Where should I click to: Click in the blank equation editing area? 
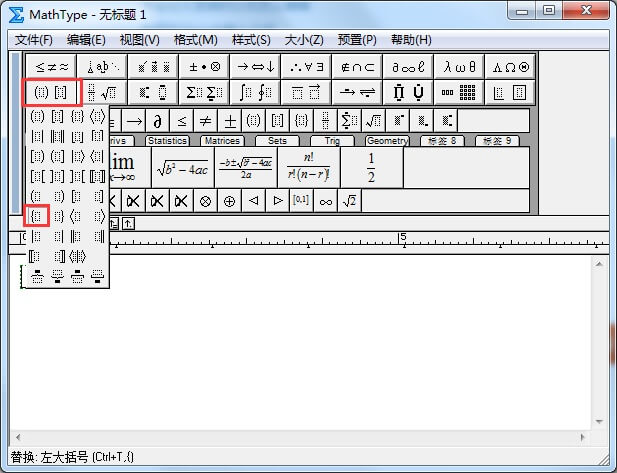pos(350,350)
